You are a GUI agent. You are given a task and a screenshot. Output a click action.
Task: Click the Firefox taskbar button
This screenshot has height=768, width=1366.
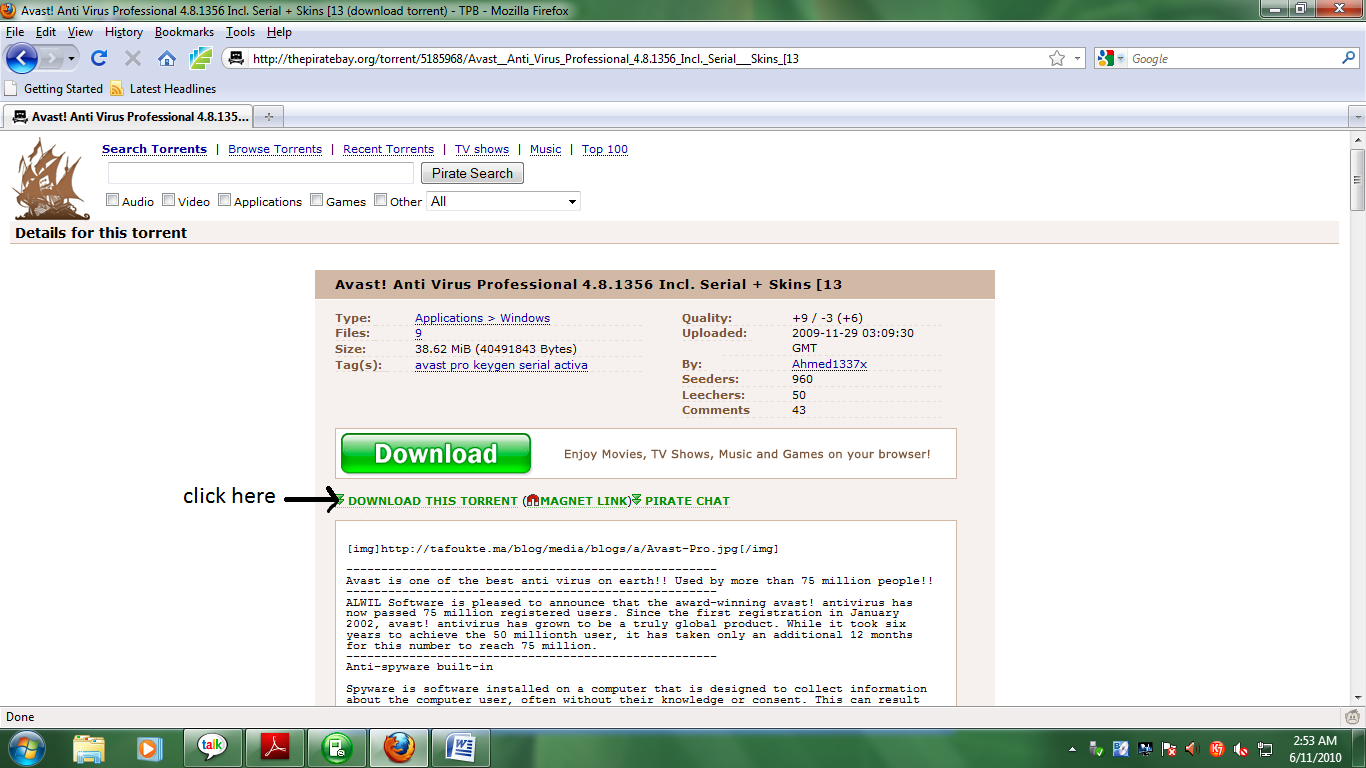(x=398, y=748)
